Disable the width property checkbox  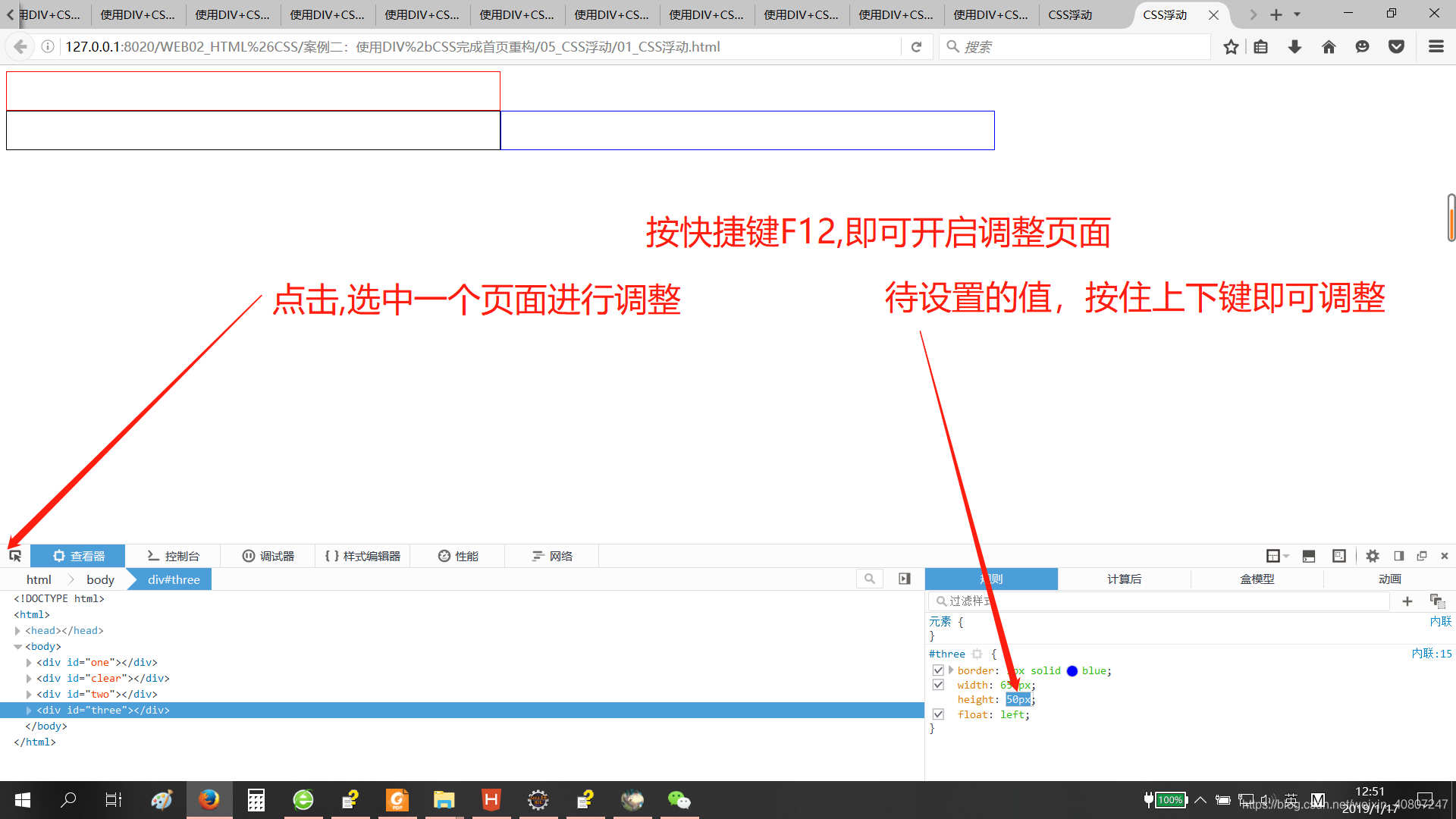(938, 685)
